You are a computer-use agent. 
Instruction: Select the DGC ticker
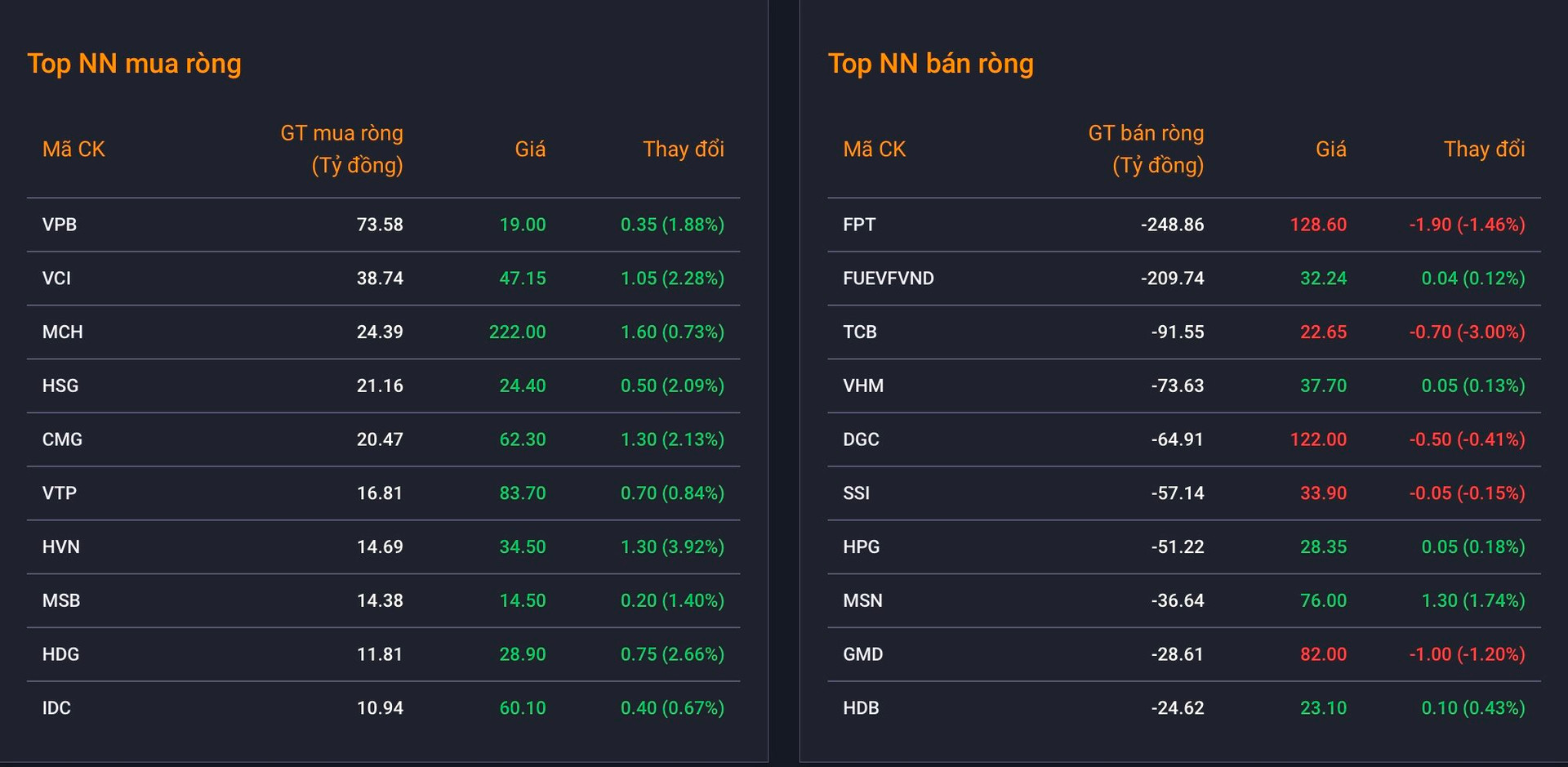862,439
